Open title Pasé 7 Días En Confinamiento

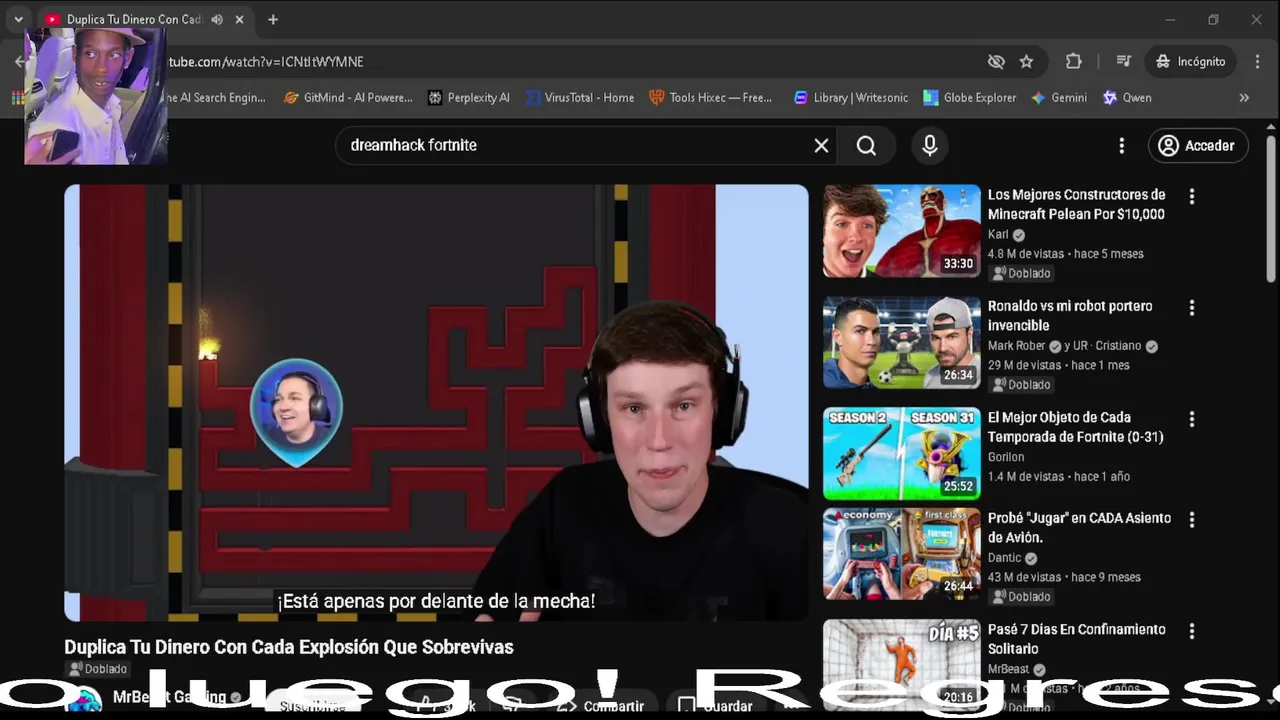[x=1076, y=639]
